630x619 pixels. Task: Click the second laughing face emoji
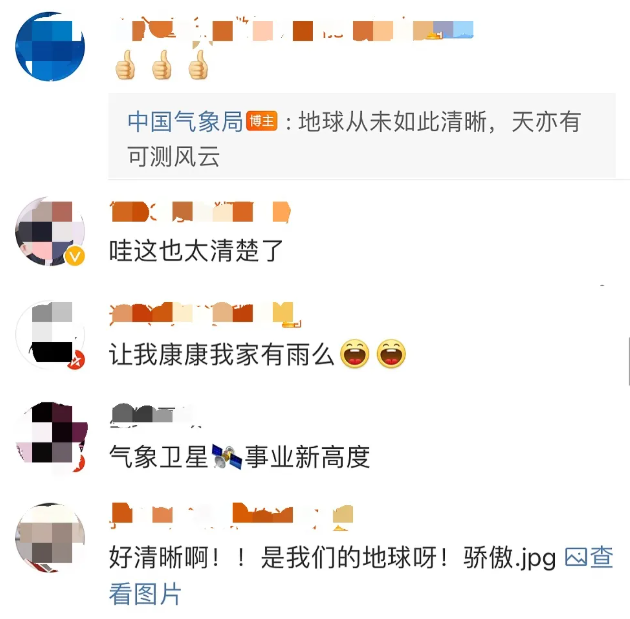tap(391, 354)
